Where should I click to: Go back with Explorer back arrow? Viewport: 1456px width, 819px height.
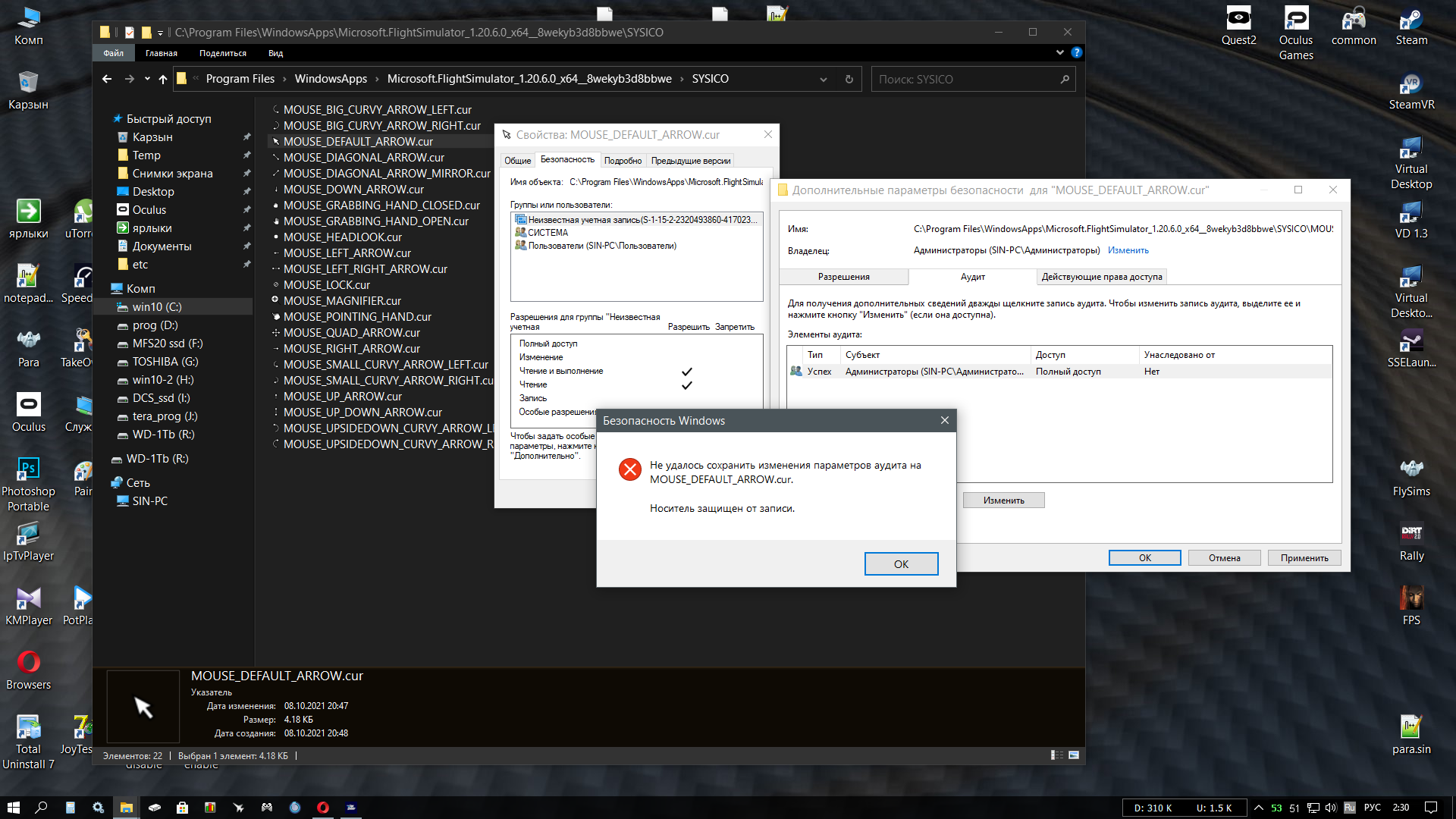point(107,79)
